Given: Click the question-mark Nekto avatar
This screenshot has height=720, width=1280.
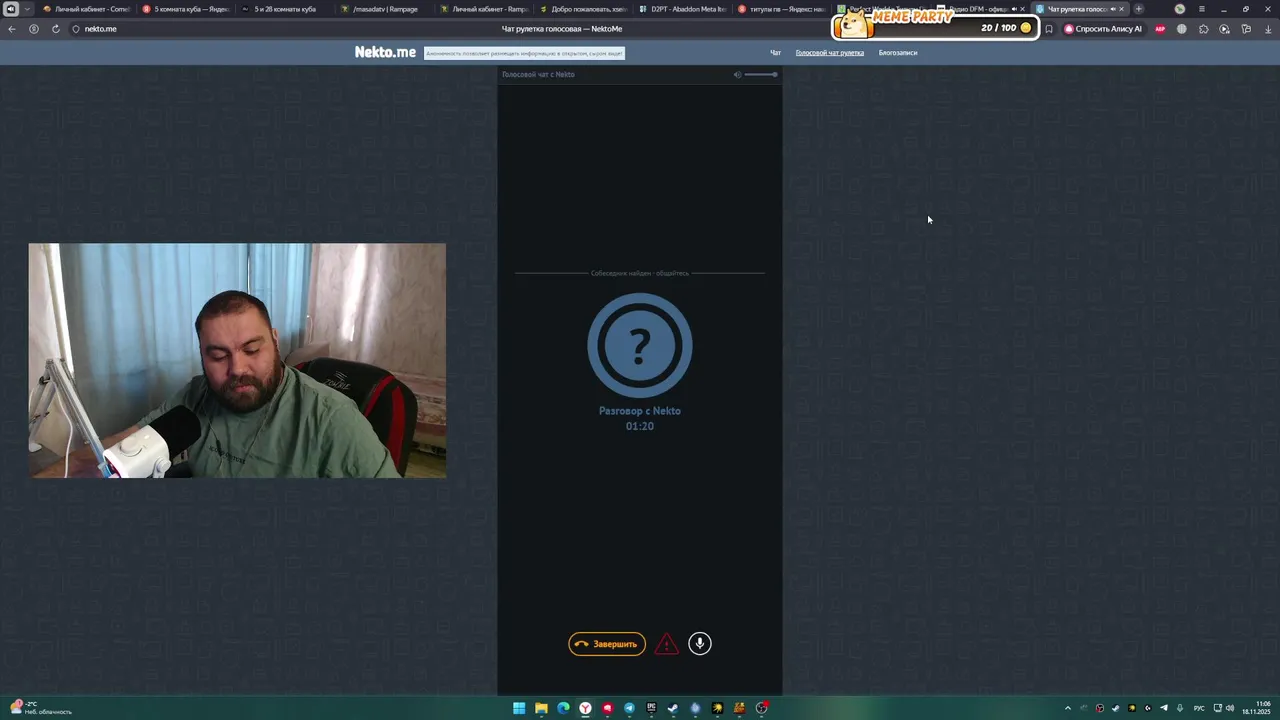Looking at the screenshot, I should click(640, 346).
